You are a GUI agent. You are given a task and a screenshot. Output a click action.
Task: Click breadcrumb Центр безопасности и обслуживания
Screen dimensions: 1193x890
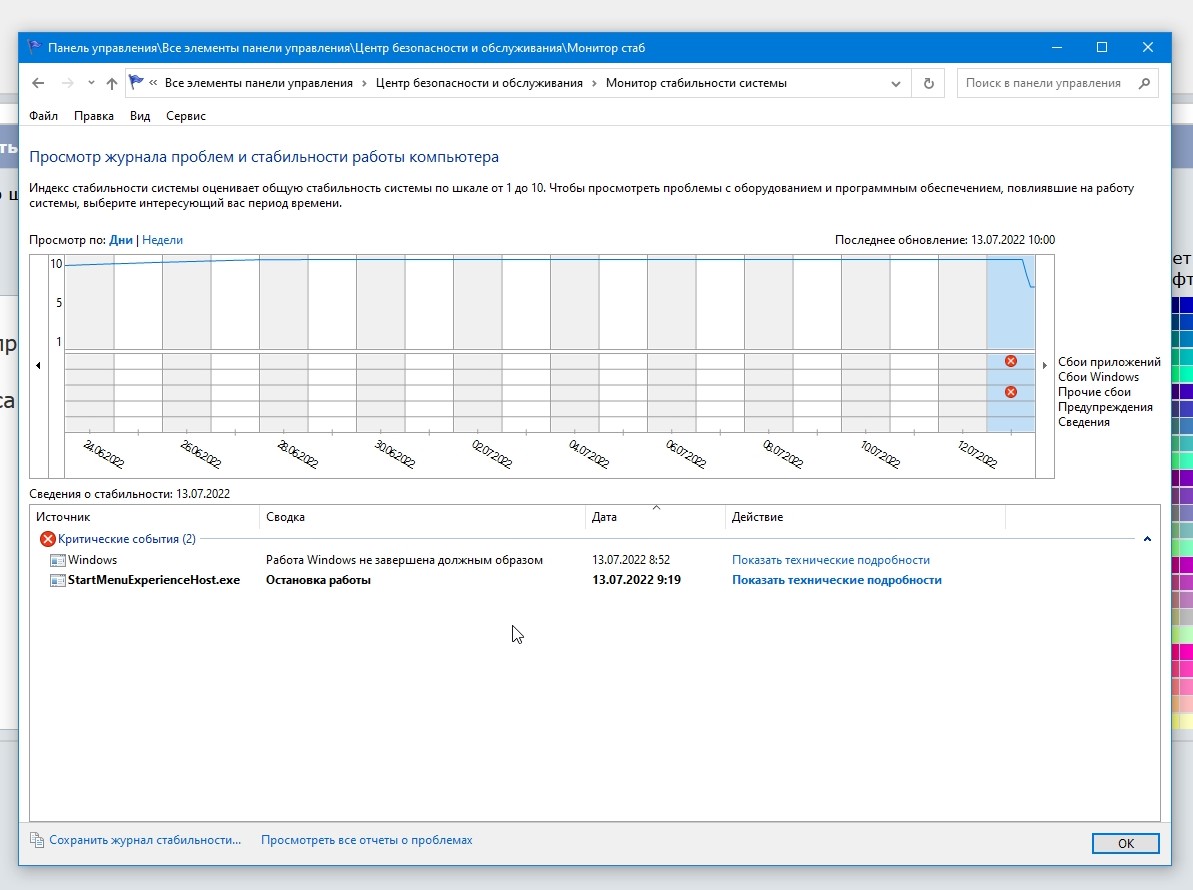(x=479, y=83)
